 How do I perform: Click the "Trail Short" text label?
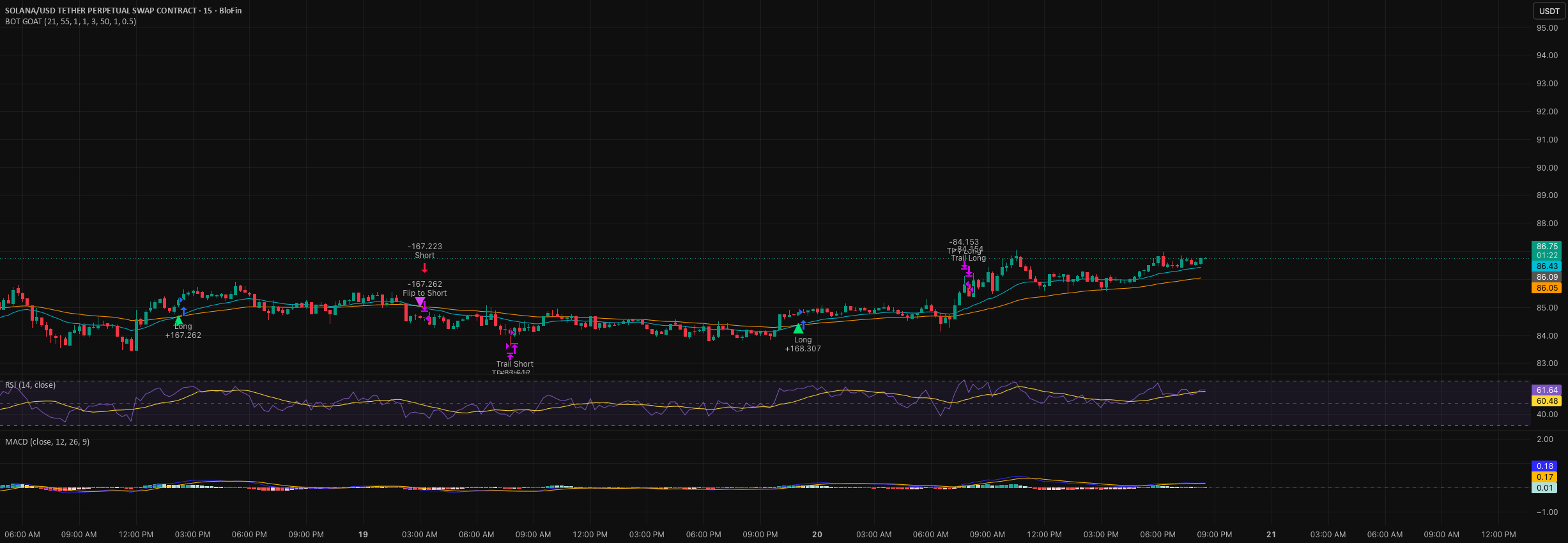515,364
